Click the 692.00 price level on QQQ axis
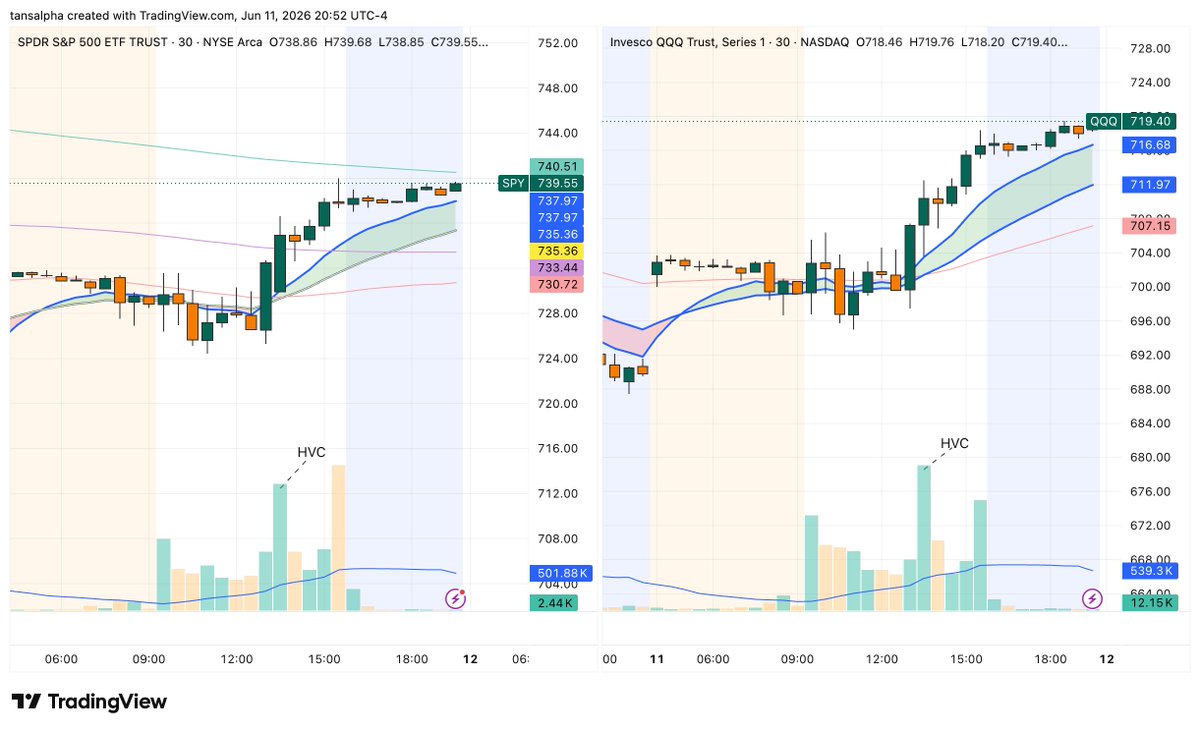This screenshot has height=731, width=1200. click(1150, 355)
